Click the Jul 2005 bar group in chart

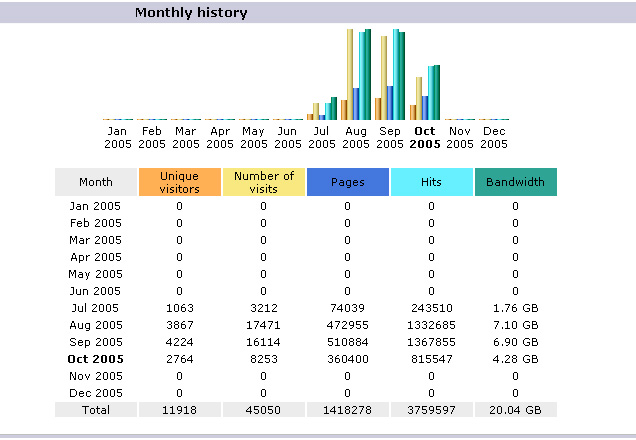322,109
